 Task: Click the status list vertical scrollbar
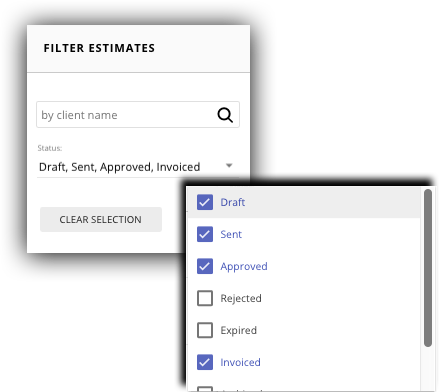(428, 268)
